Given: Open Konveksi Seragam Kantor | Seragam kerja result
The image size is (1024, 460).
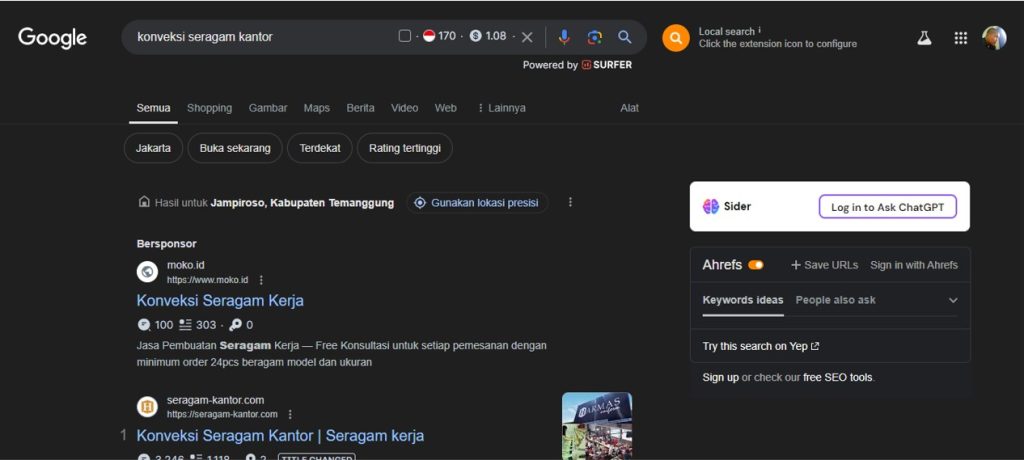Looking at the screenshot, I should click(280, 435).
